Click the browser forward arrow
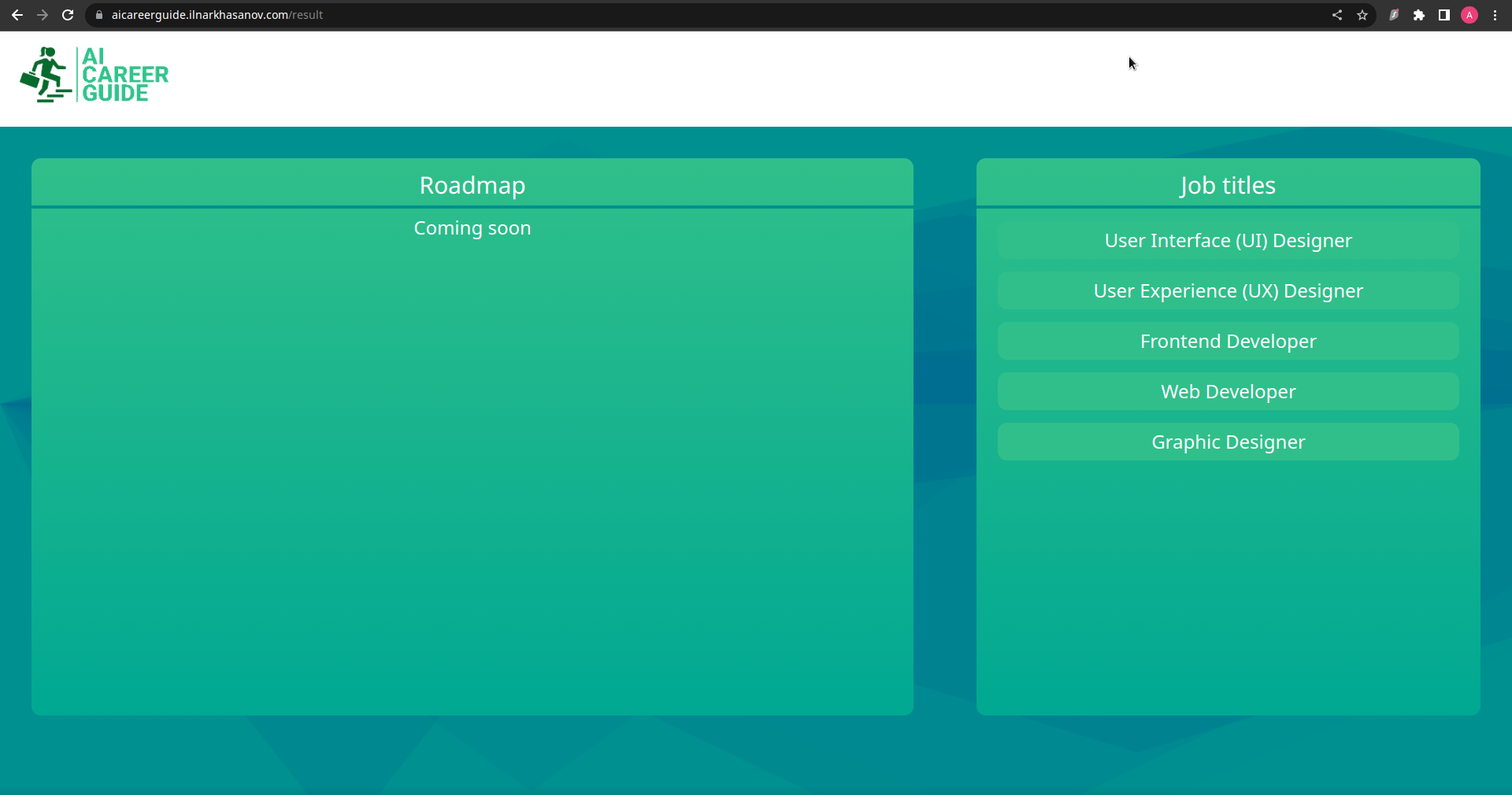This screenshot has width=1512, height=795. tap(43, 15)
